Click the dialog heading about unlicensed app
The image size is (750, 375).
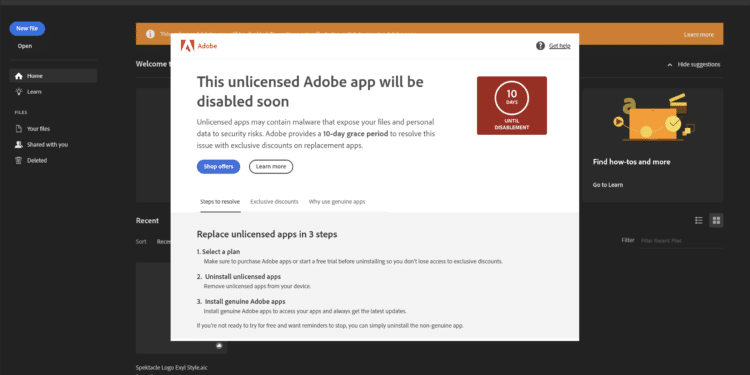(310, 91)
